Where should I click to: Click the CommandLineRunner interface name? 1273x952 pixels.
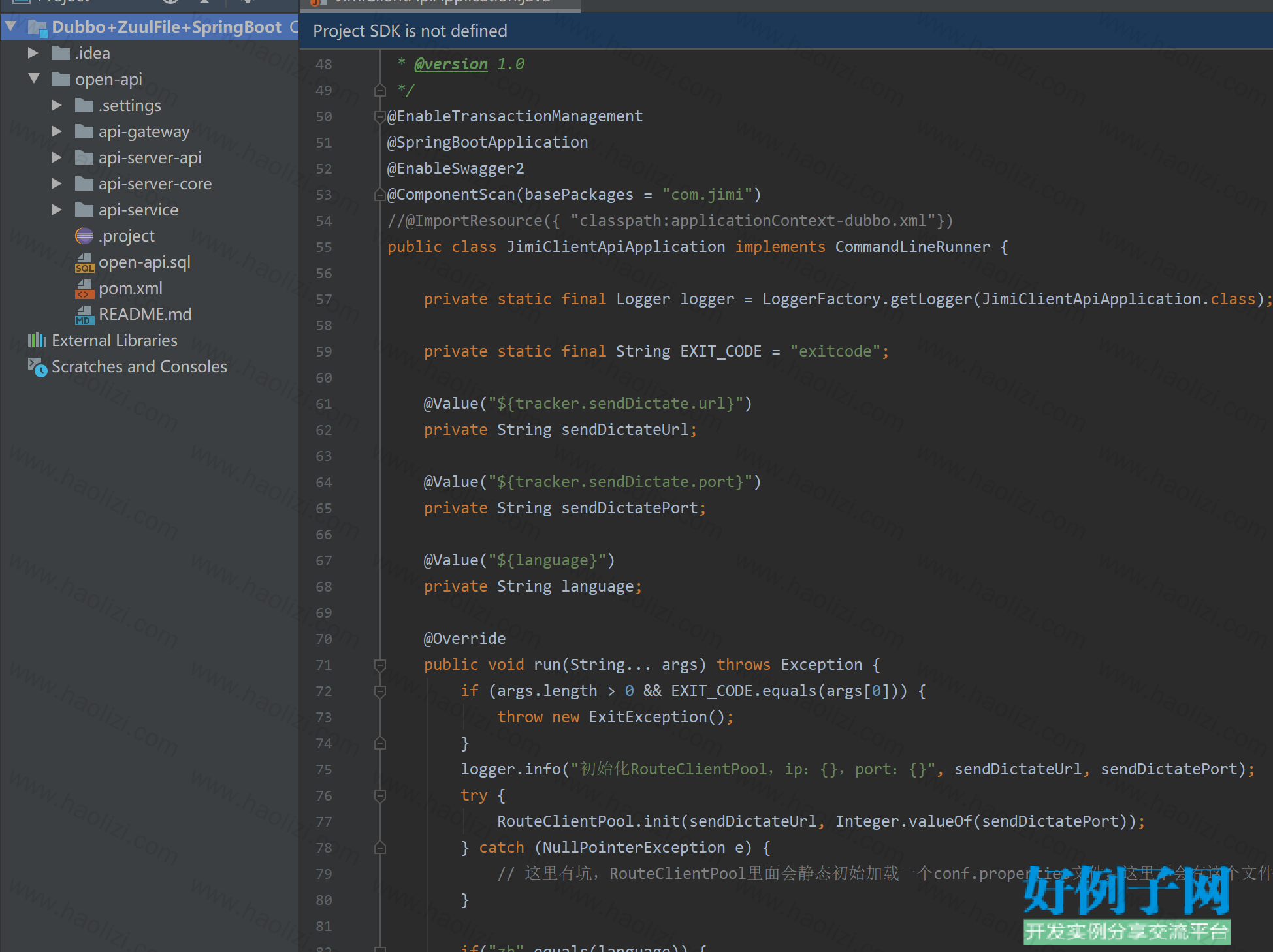[x=912, y=247]
